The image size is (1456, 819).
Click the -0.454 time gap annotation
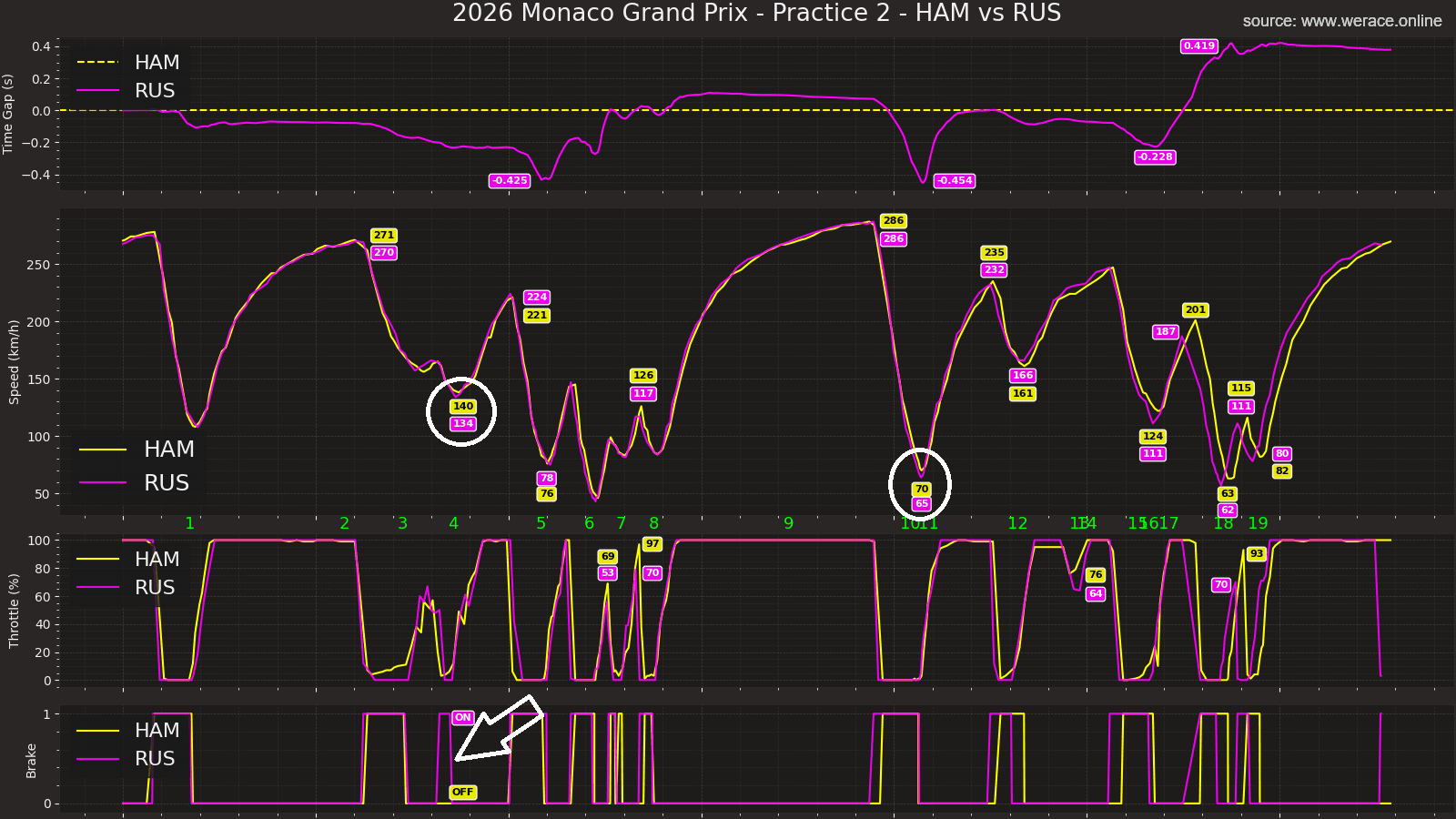pyautogui.click(x=955, y=180)
